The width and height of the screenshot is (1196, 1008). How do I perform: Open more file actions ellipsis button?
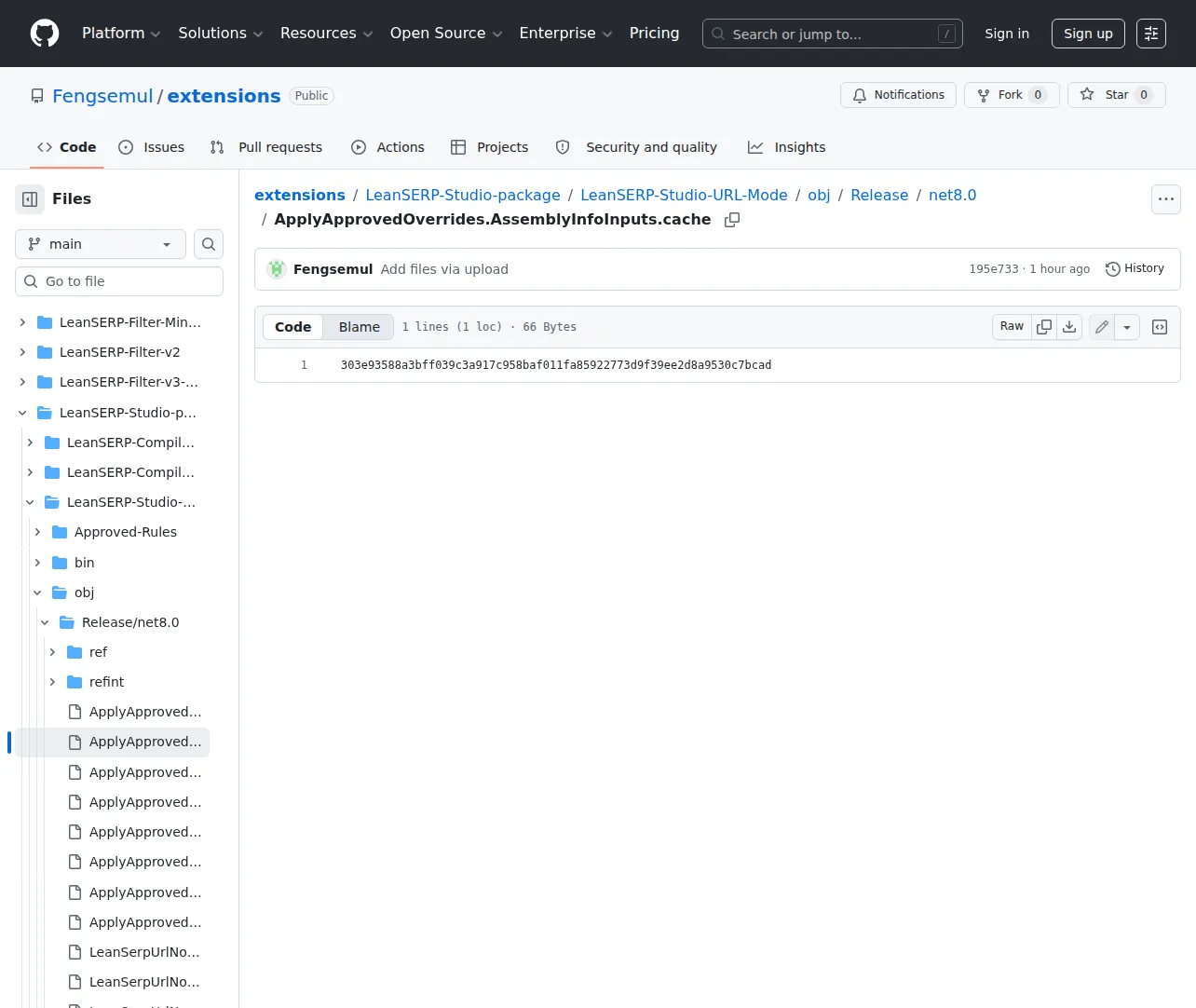pyautogui.click(x=1166, y=199)
